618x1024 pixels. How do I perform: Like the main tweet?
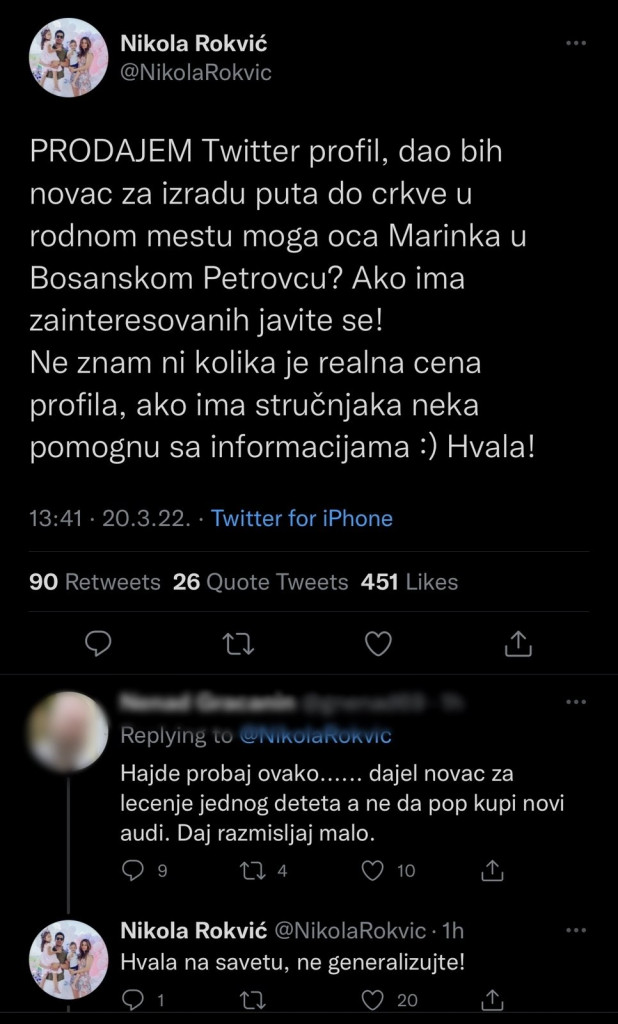377,645
